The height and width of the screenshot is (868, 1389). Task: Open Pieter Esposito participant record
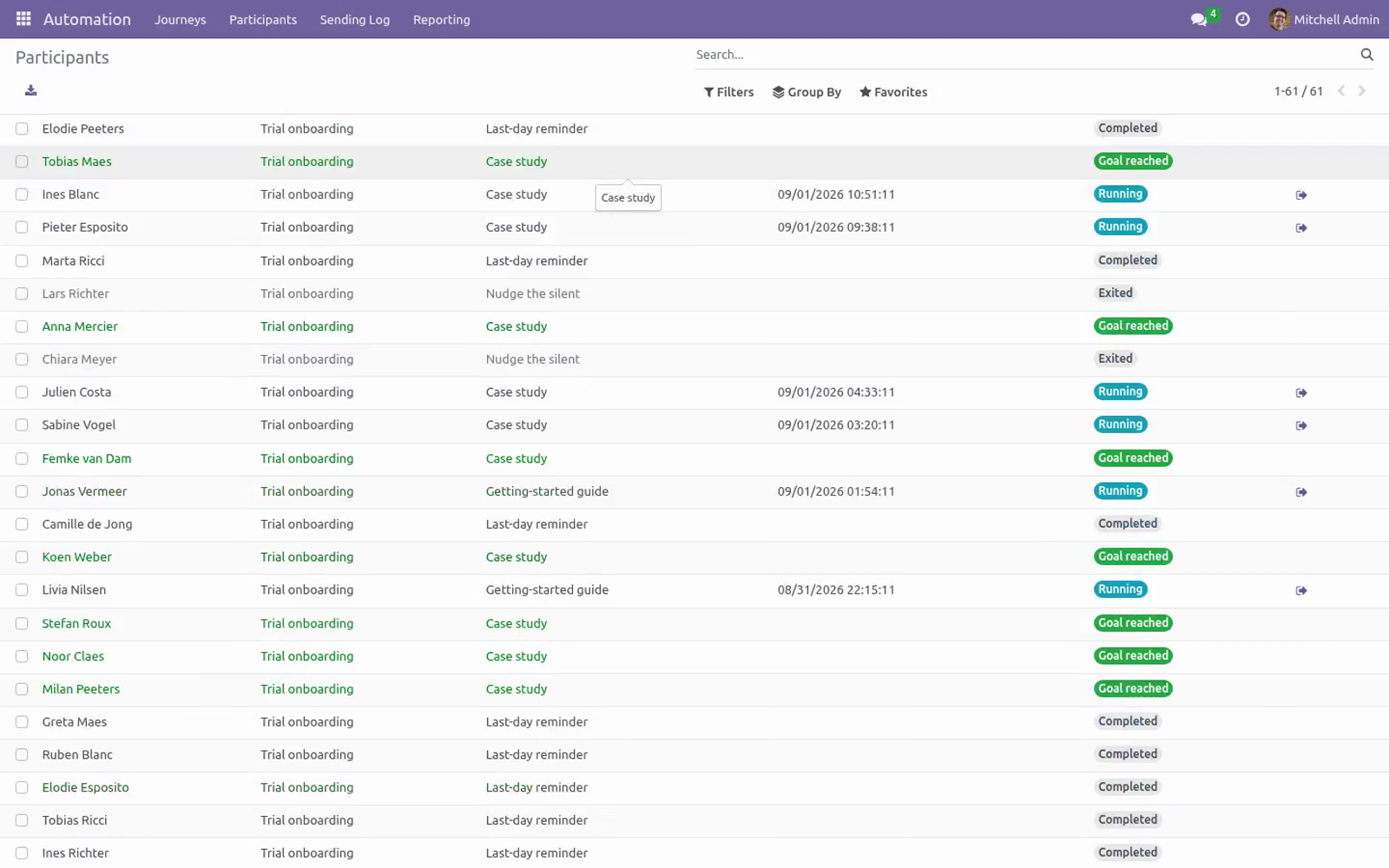tap(85, 227)
